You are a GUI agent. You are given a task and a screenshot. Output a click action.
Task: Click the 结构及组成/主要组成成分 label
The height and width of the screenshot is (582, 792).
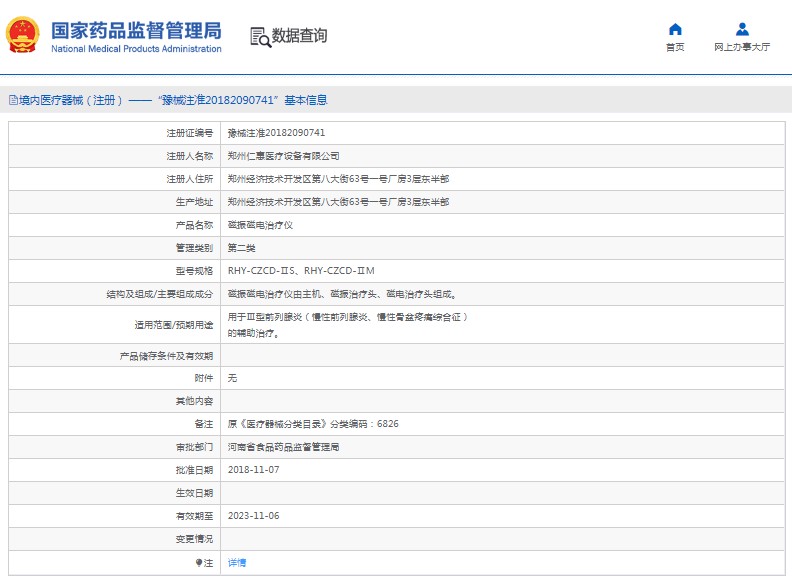[x=160, y=294]
